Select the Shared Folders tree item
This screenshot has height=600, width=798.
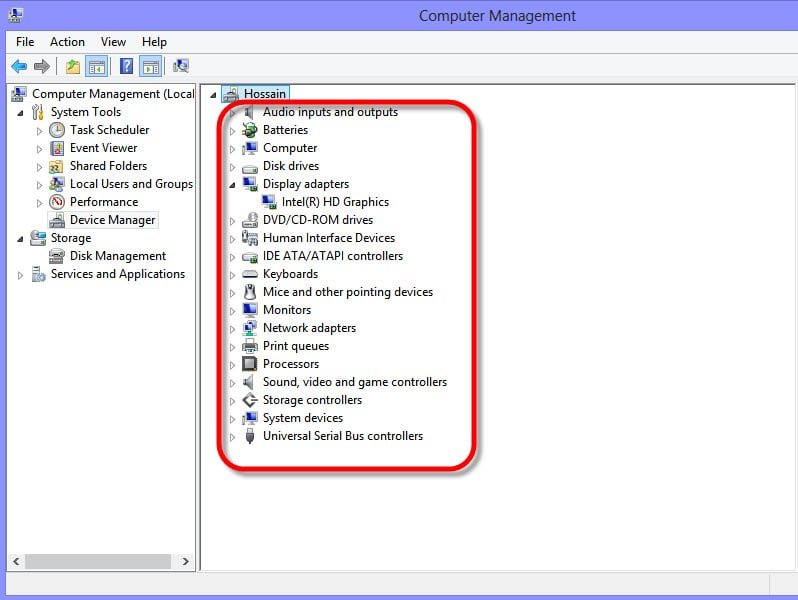click(x=108, y=166)
